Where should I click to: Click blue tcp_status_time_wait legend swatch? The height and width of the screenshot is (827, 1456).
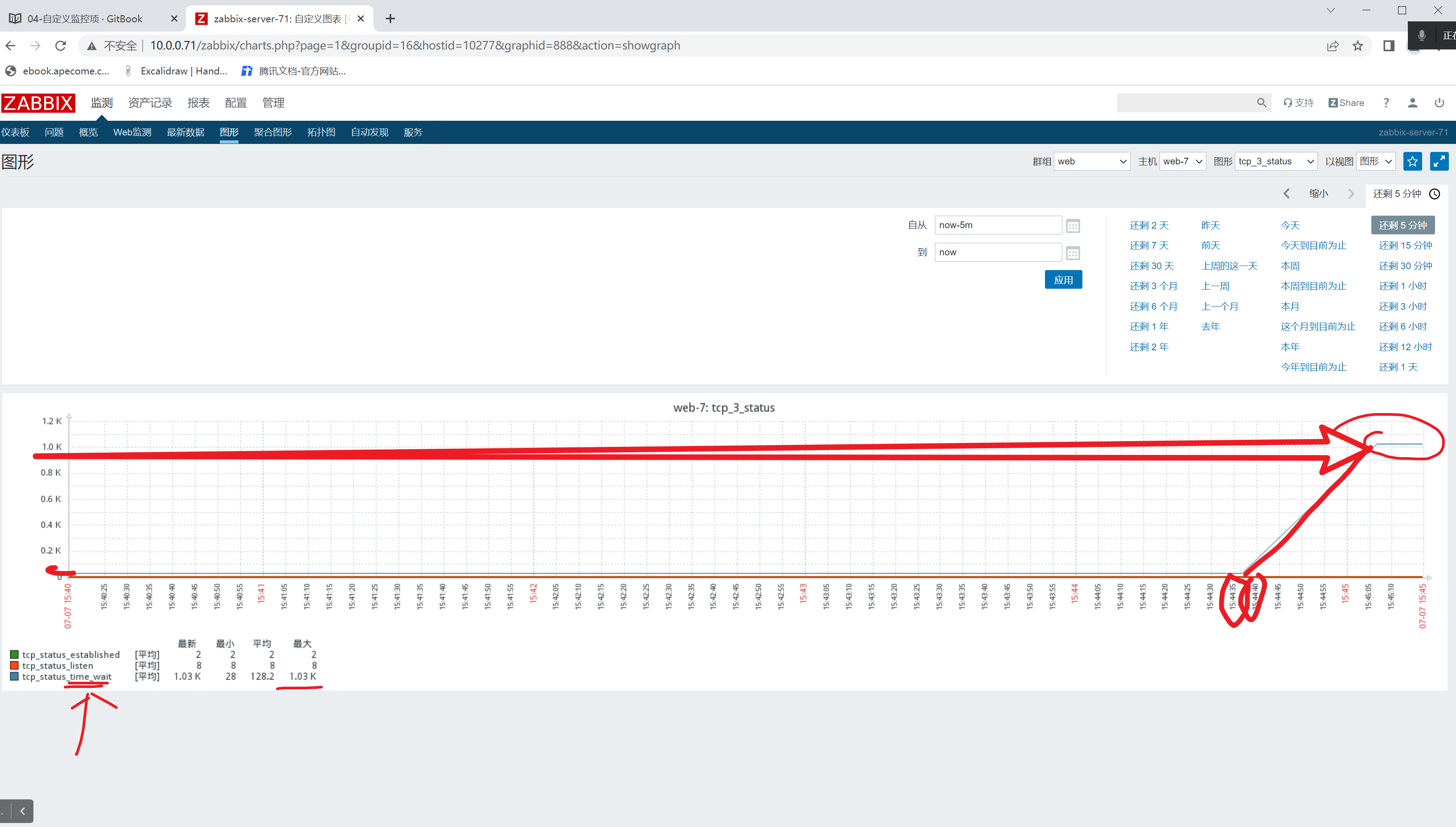[14, 676]
